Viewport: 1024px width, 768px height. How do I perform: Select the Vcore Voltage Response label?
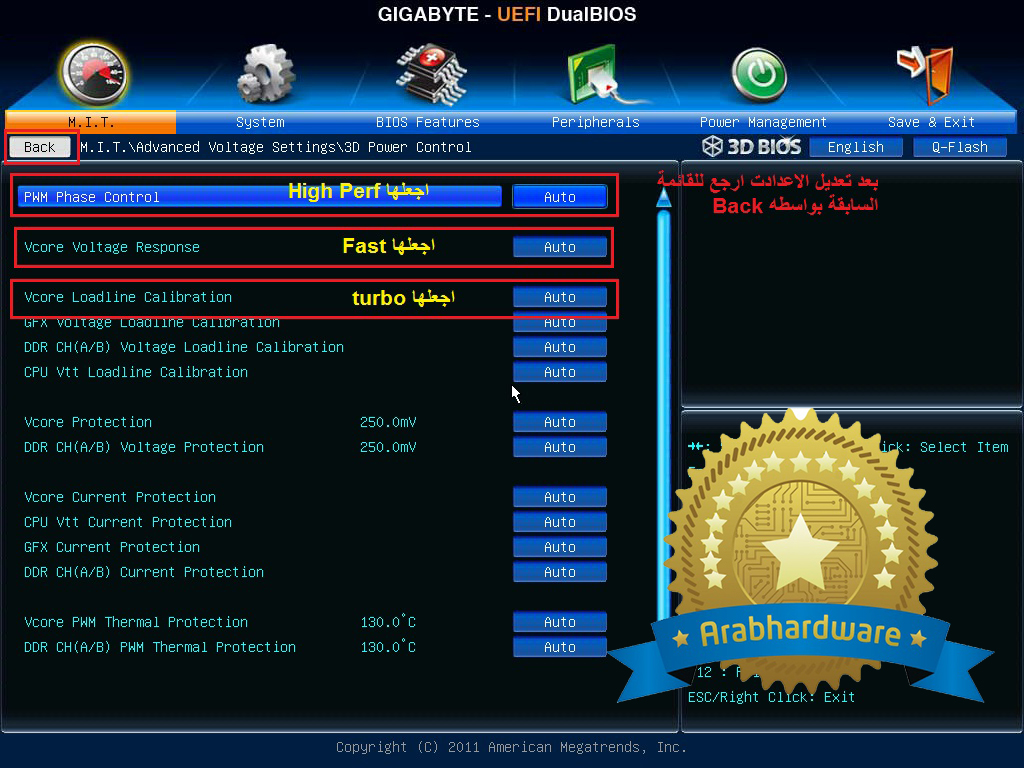click(112, 247)
